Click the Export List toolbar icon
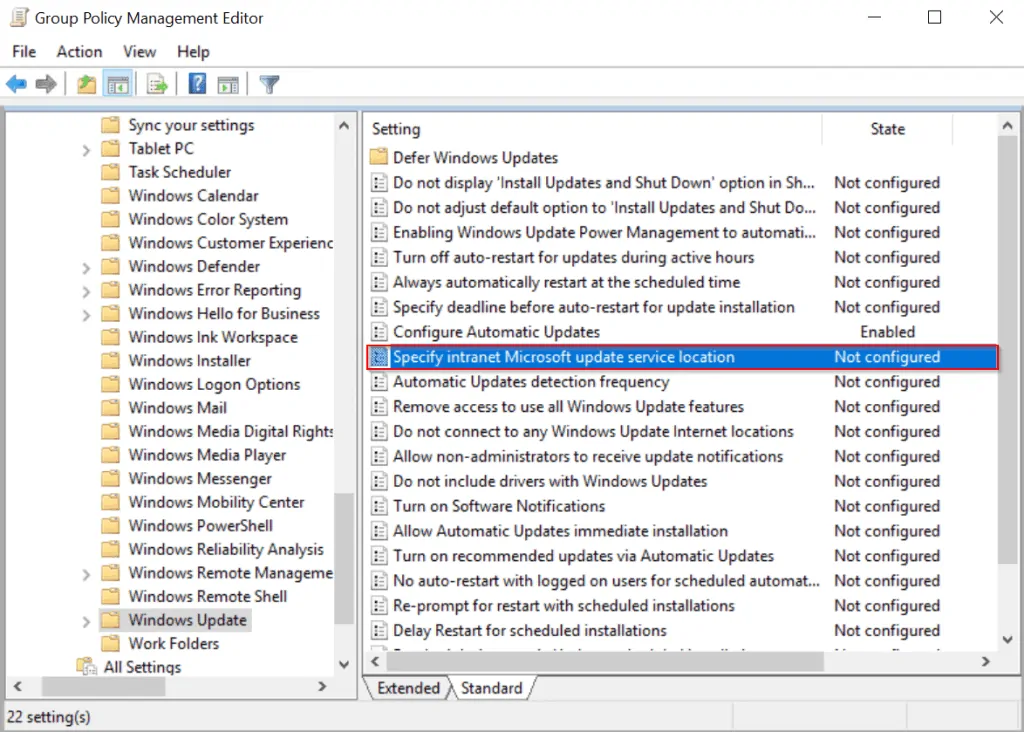Image resolution: width=1024 pixels, height=732 pixels. point(157,83)
